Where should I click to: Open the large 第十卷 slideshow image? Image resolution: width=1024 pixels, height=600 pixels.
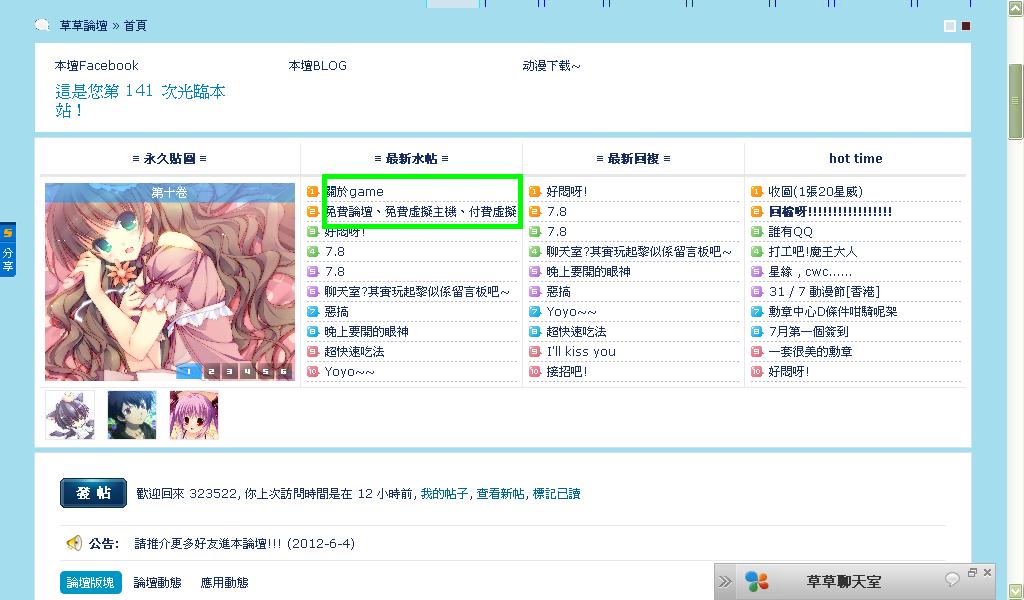(x=170, y=281)
